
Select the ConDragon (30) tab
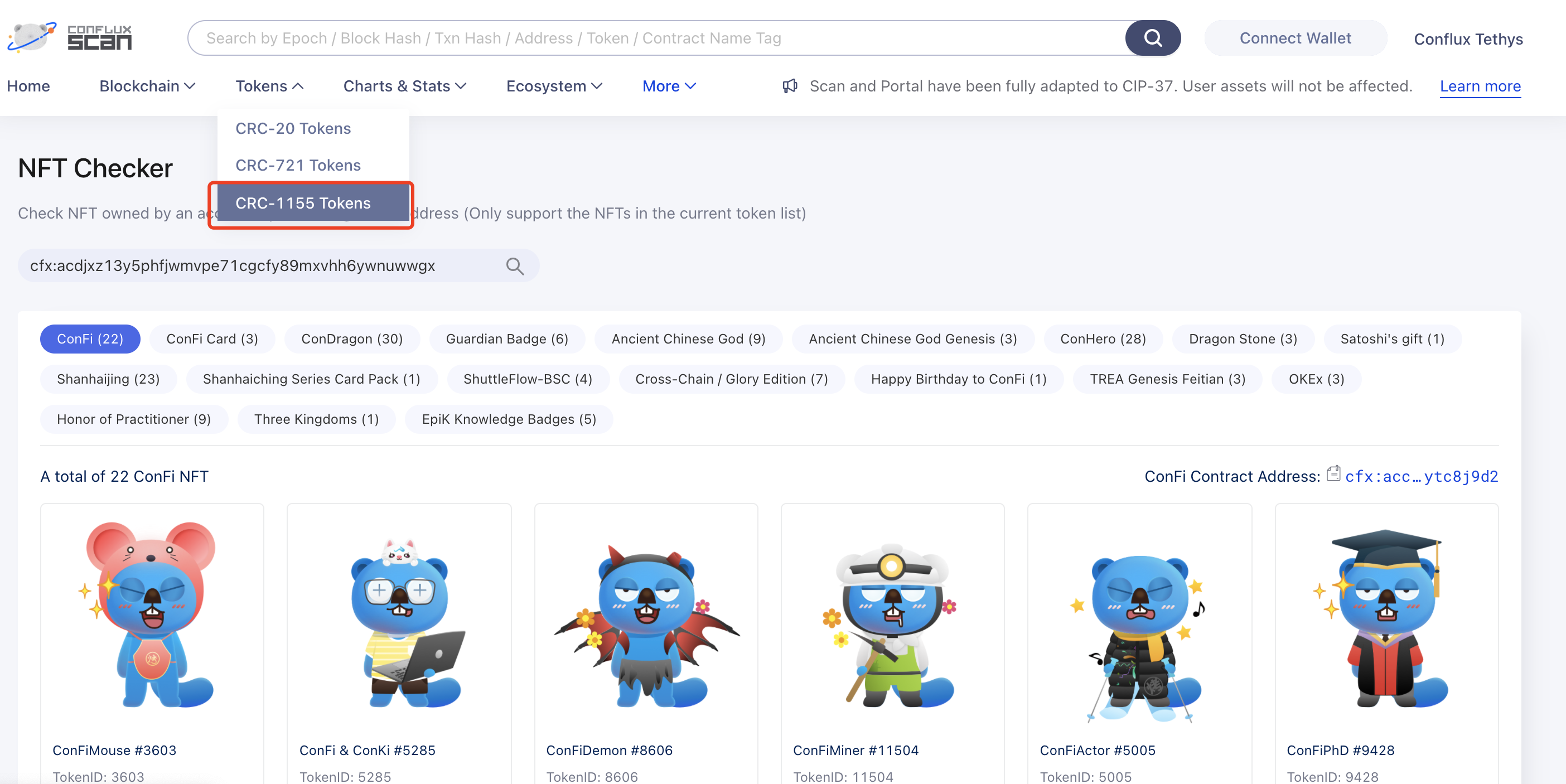352,338
